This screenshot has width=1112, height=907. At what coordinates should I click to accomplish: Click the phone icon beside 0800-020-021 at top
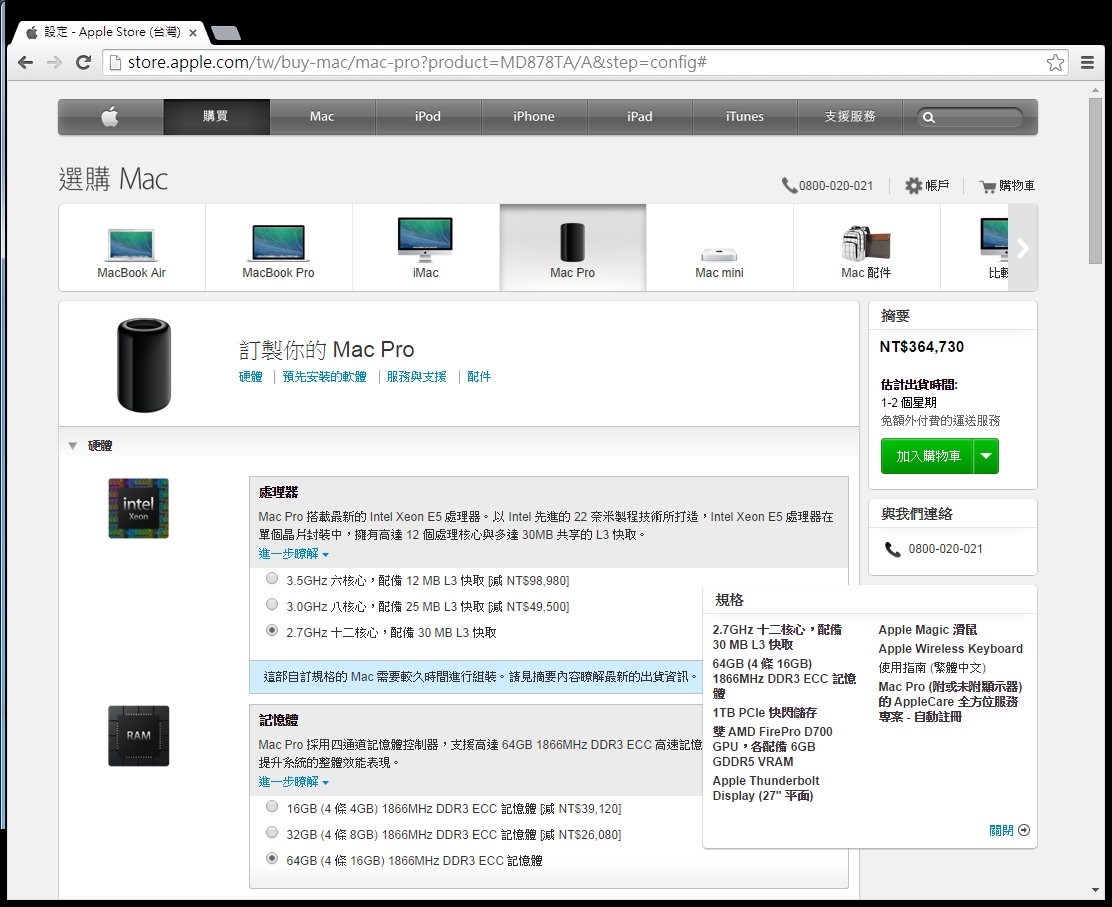click(x=789, y=186)
